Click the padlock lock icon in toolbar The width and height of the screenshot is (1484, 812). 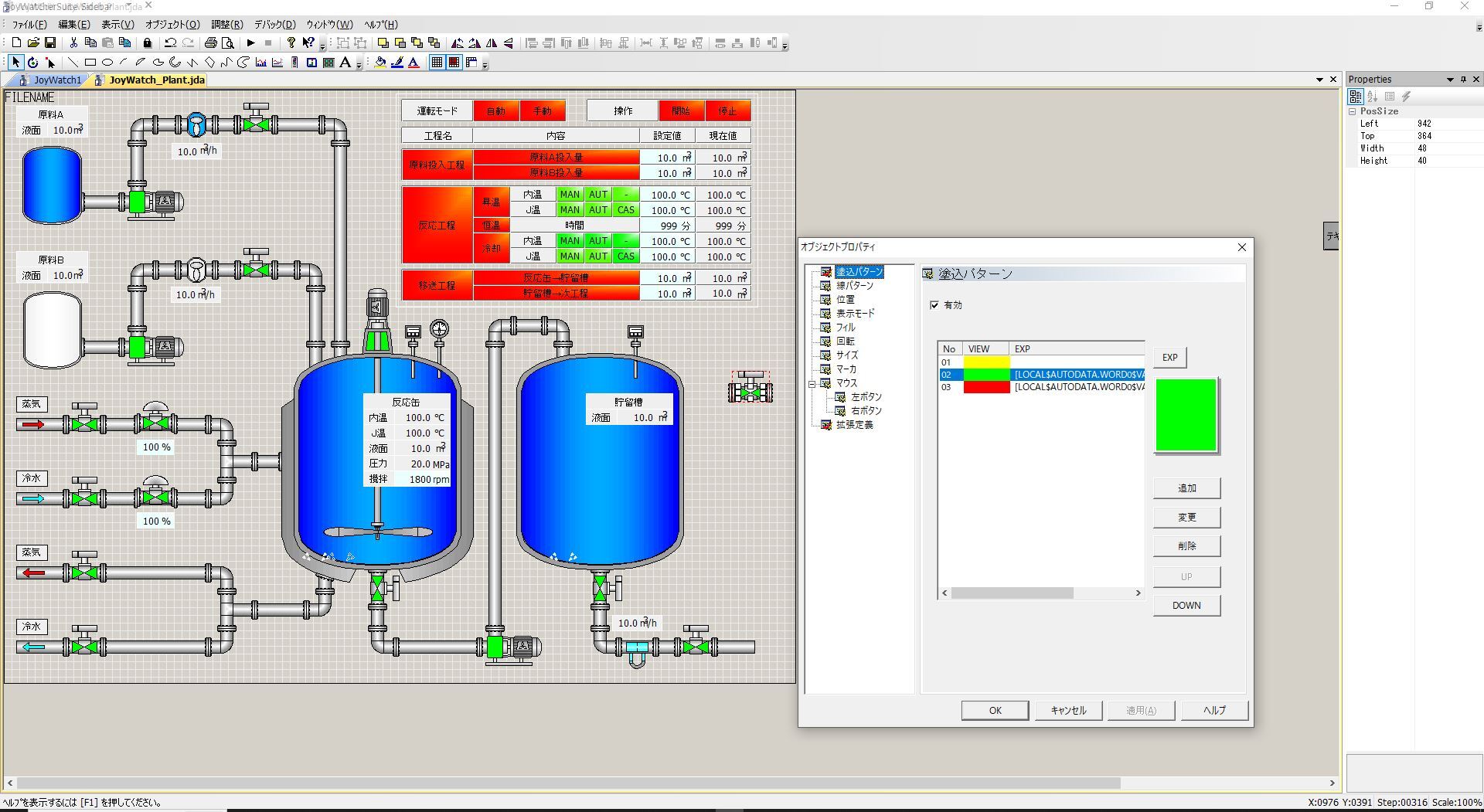click(148, 43)
